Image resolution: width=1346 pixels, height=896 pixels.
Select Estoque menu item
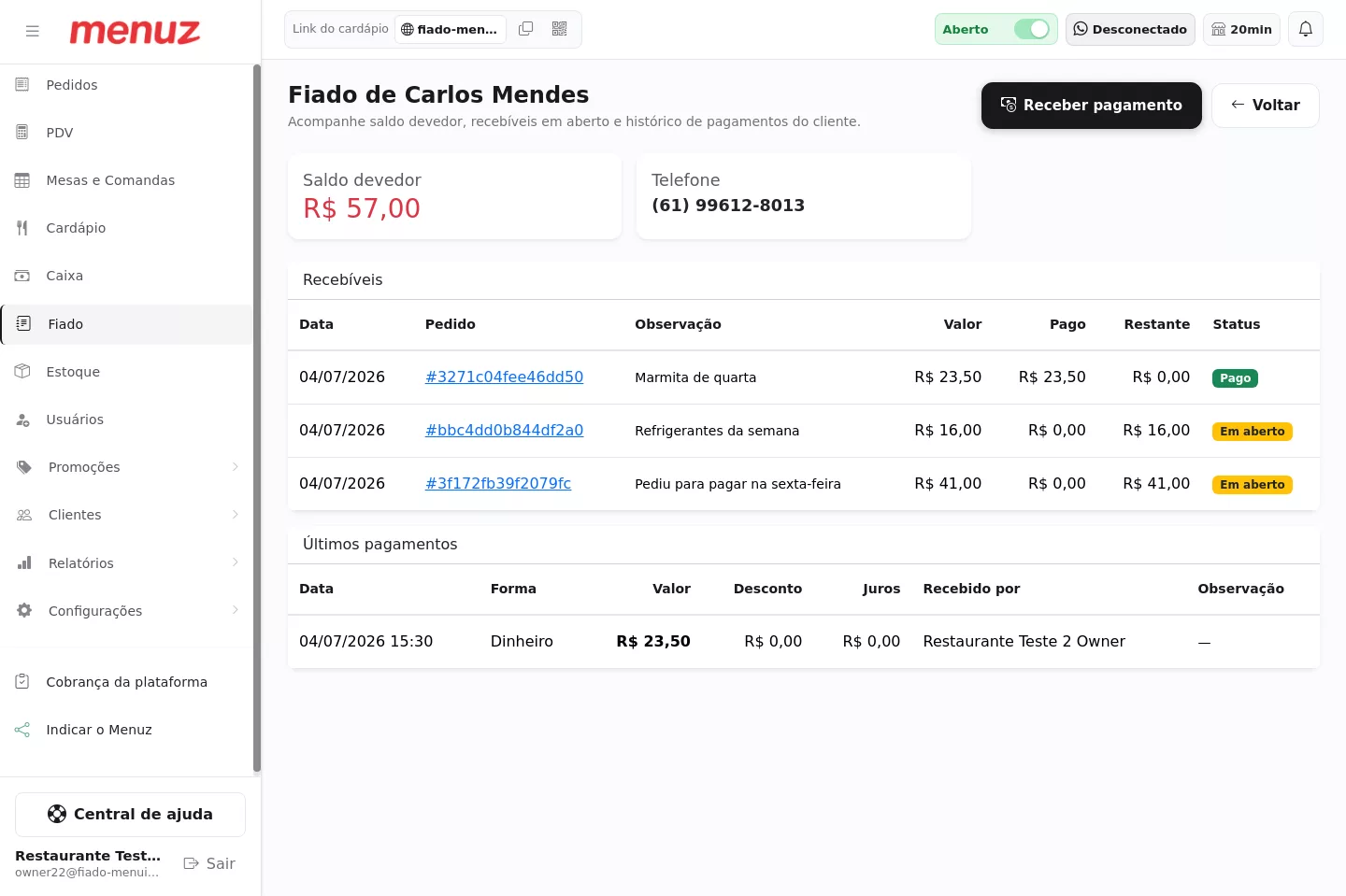click(x=127, y=372)
